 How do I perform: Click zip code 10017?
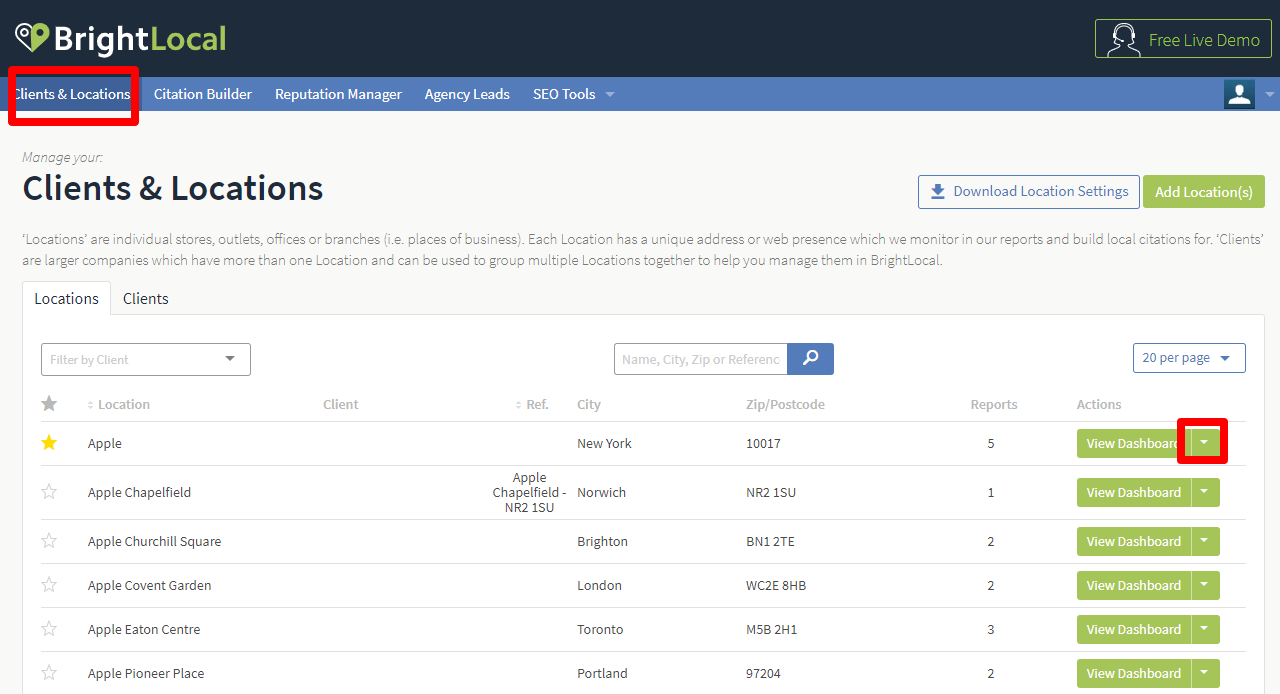[x=762, y=443]
